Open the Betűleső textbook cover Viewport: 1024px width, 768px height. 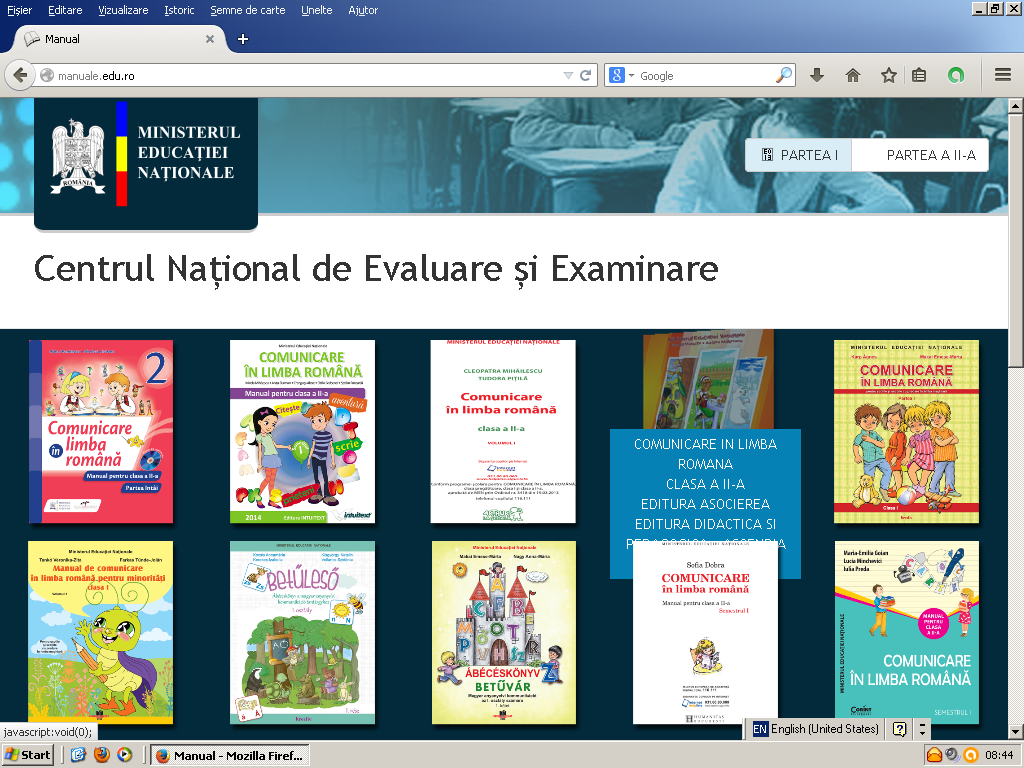[302, 632]
